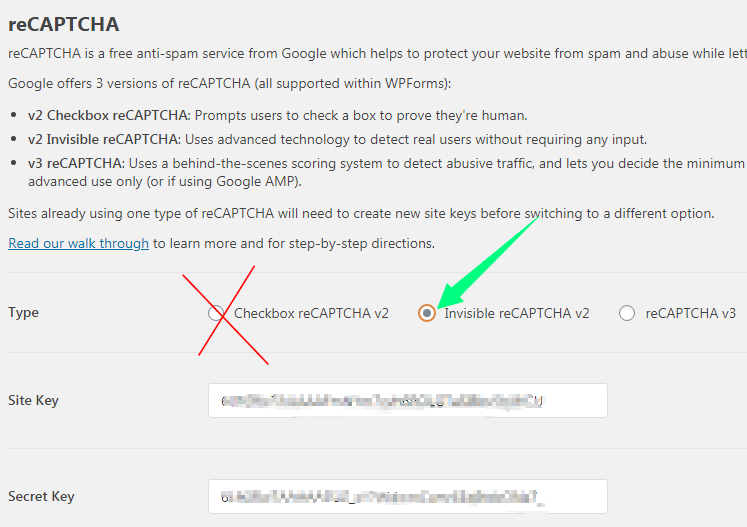Choose the reCAPTCHA v3 radio option

(x=627, y=313)
